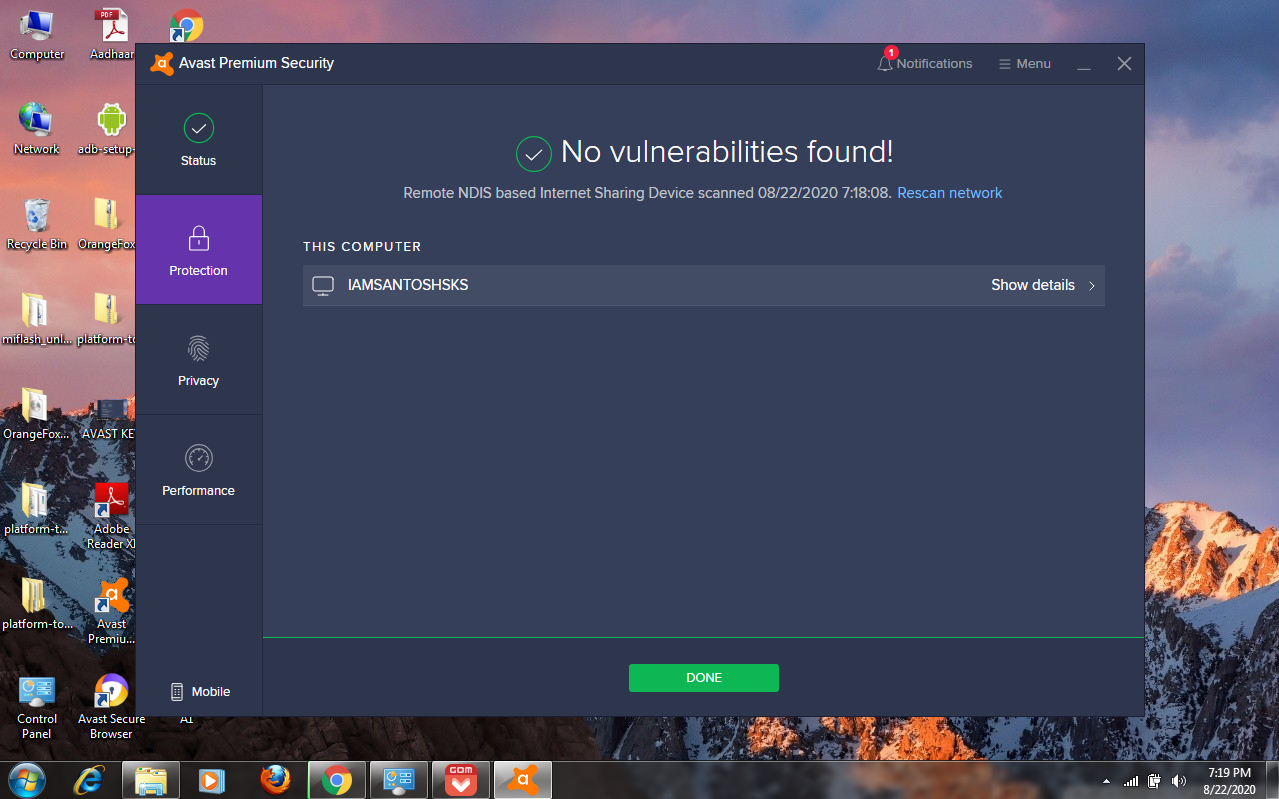This screenshot has width=1279, height=799.
Task: Open the Adobe Reader XI desktop shortcut
Action: (x=111, y=515)
